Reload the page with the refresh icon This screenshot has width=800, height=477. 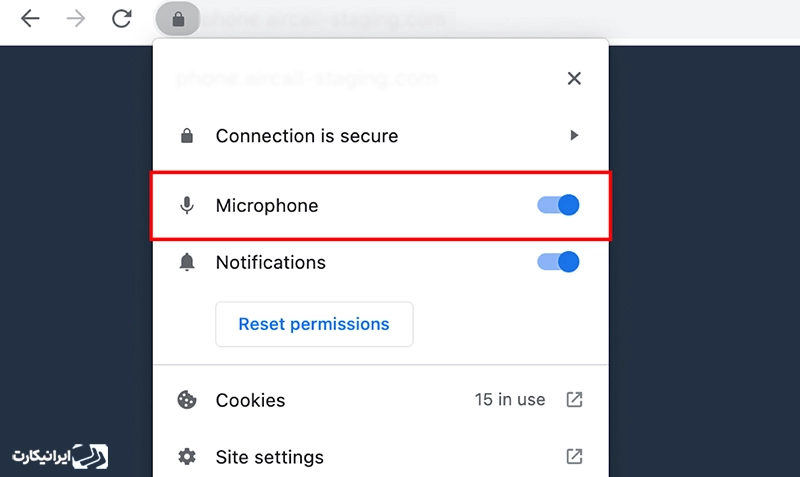121,19
